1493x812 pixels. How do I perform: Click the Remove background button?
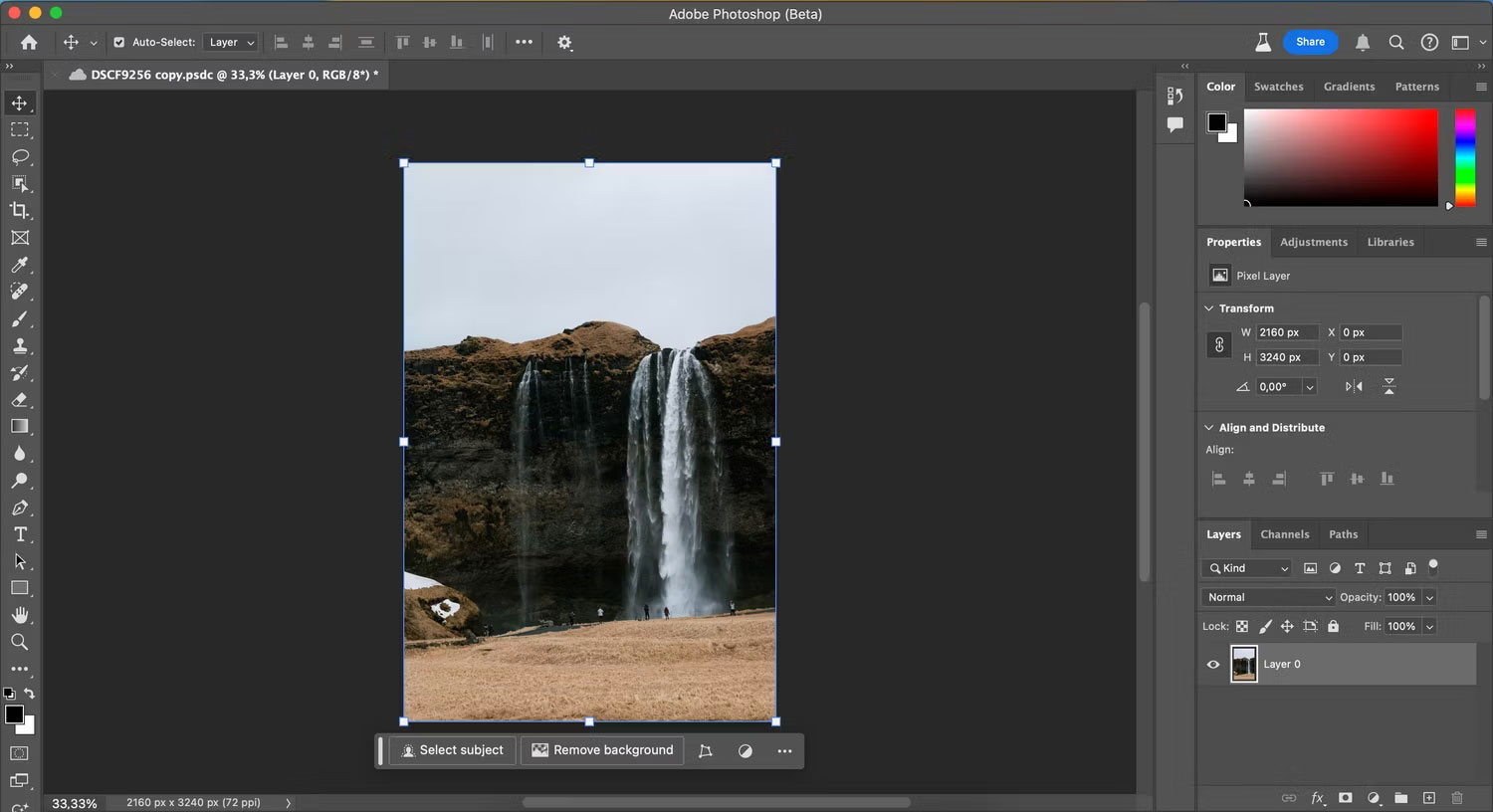601,750
